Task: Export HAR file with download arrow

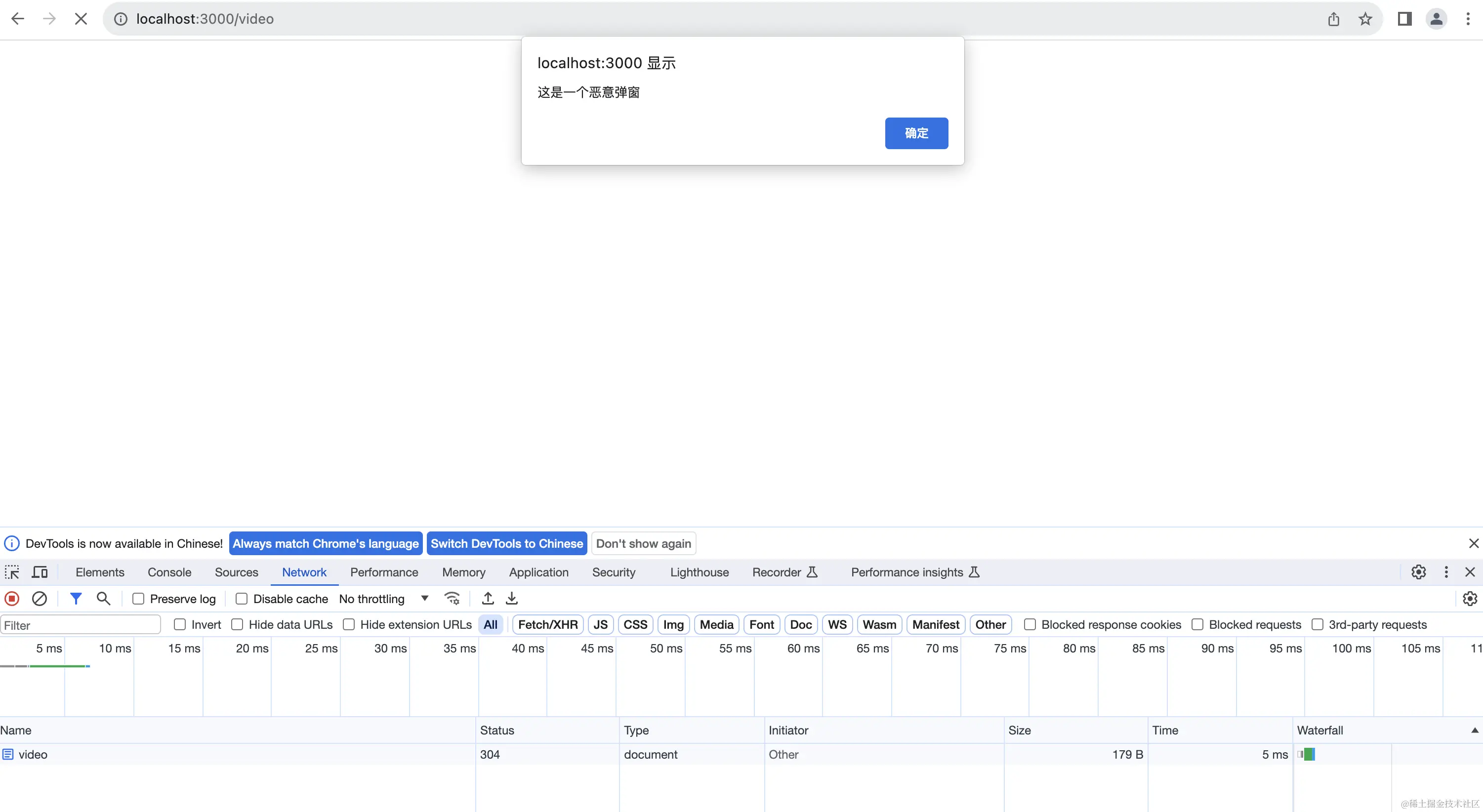Action: [512, 599]
